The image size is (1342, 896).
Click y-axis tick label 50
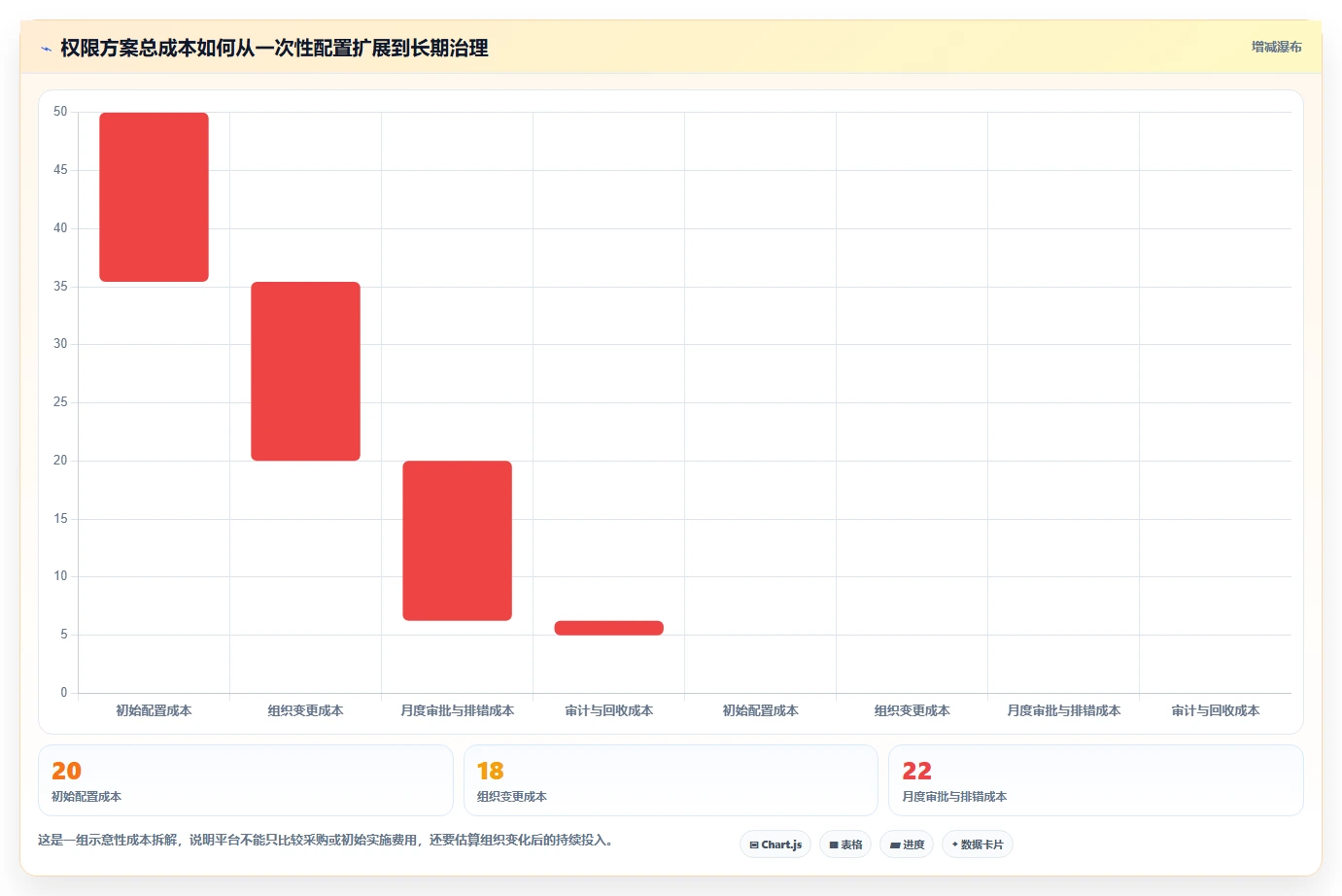coord(60,112)
